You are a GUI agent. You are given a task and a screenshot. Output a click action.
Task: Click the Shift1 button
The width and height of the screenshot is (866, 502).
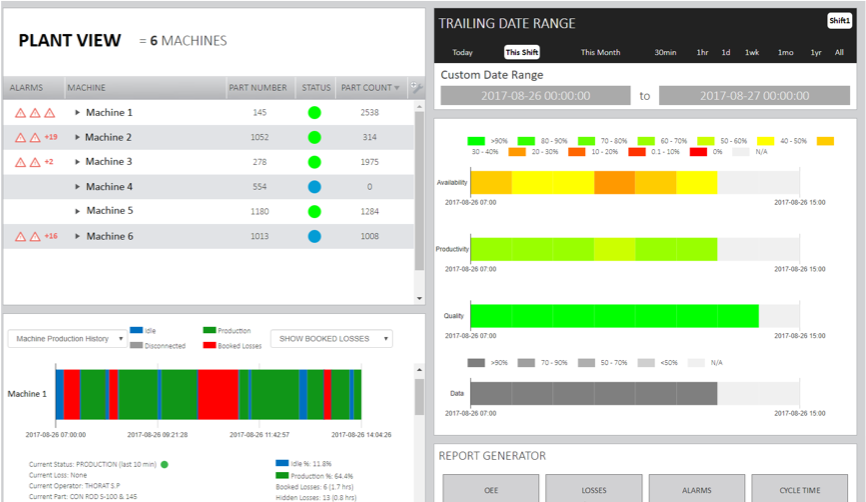tap(839, 20)
